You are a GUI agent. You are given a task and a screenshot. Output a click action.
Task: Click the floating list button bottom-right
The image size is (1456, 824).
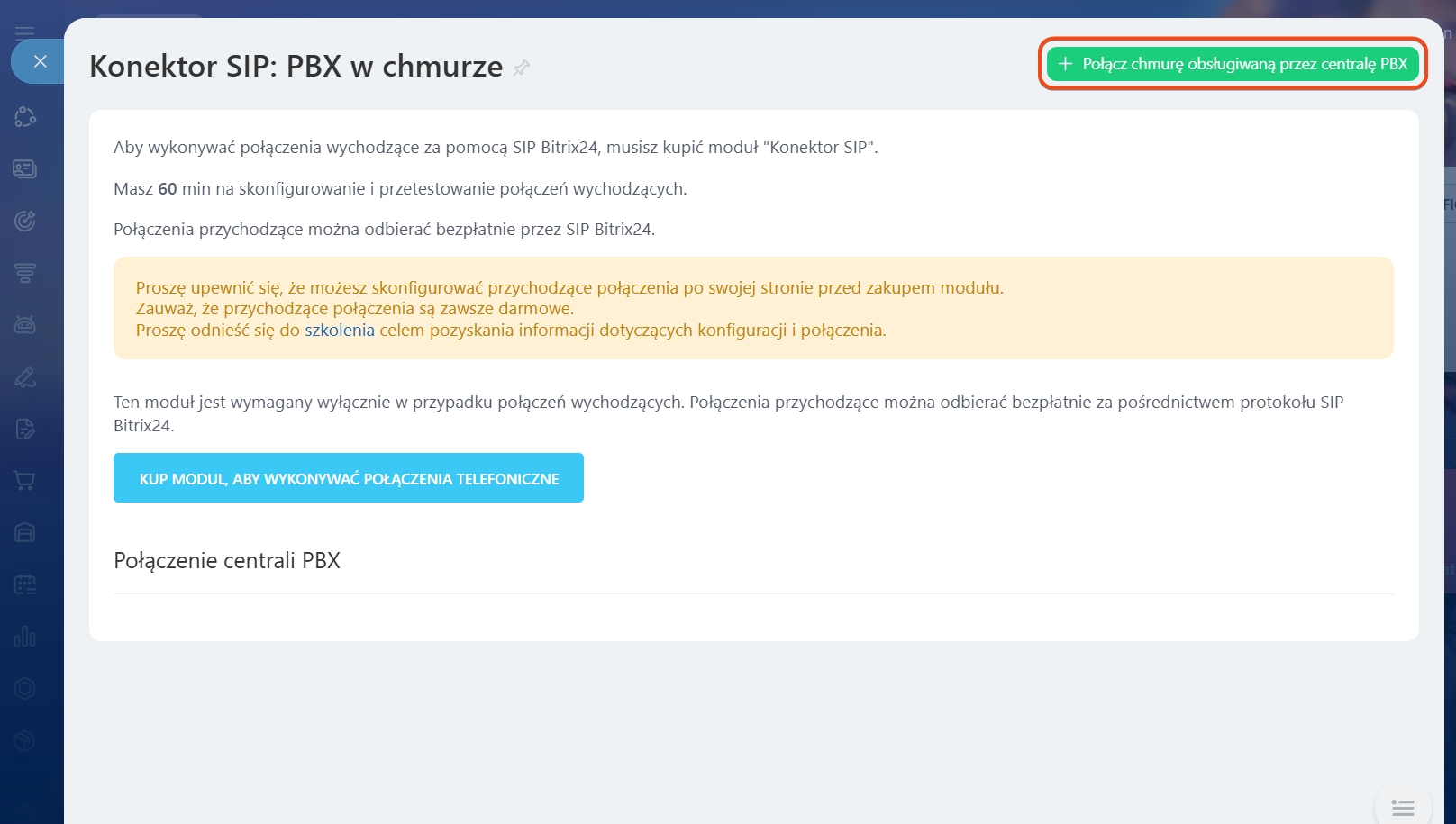(1402, 806)
